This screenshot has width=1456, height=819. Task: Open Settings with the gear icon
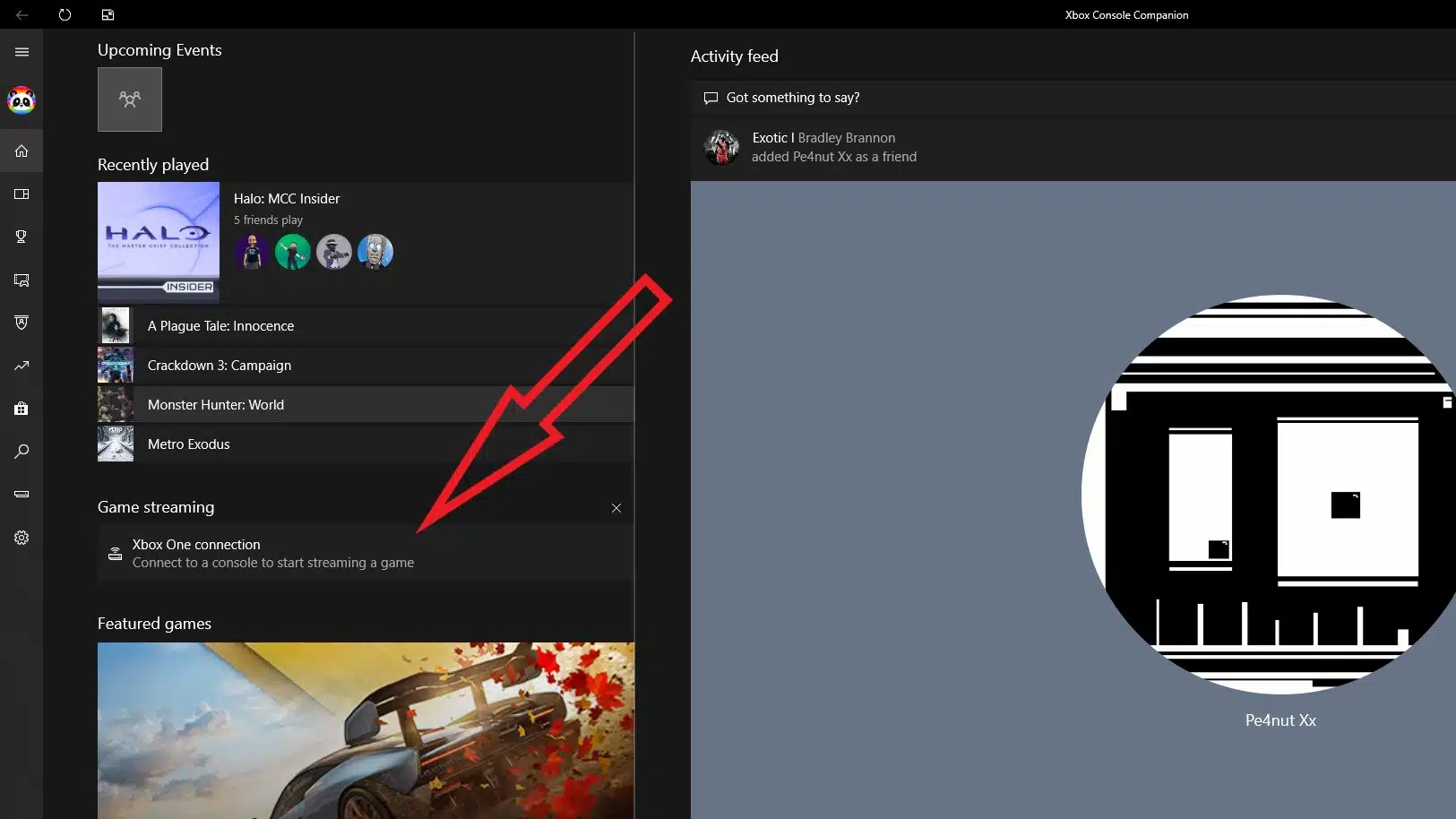[21, 538]
